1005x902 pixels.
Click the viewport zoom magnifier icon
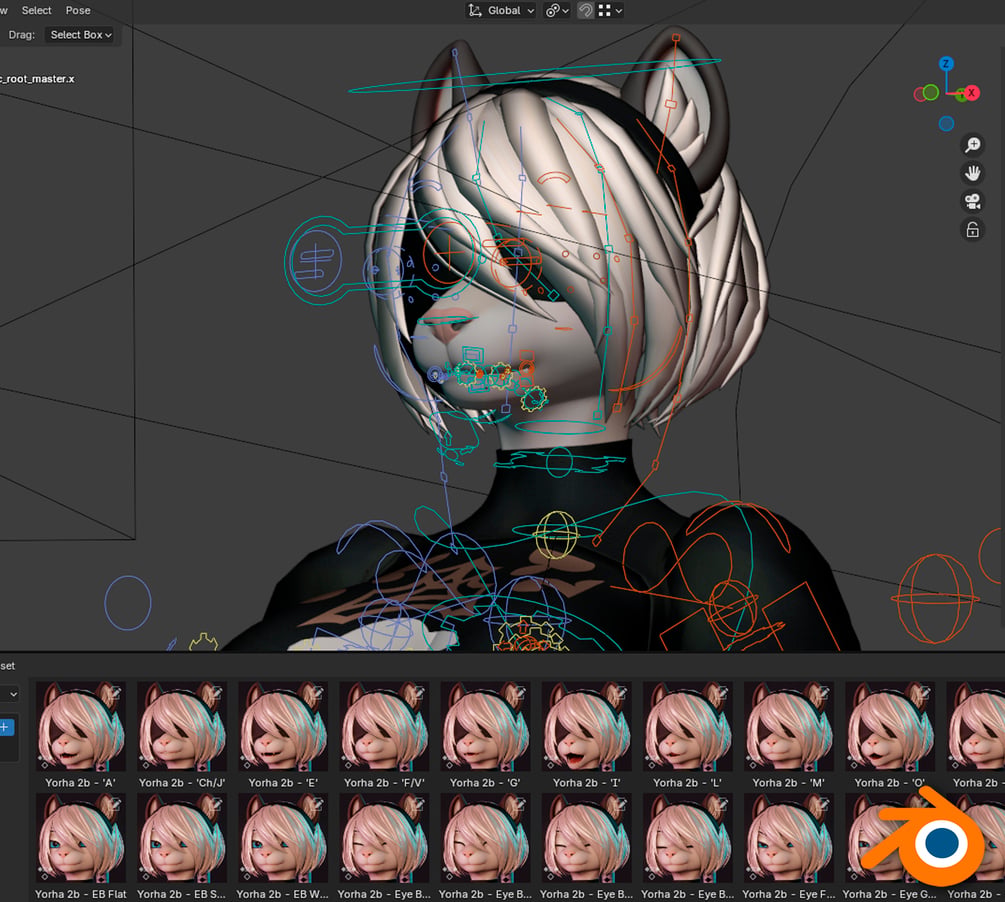click(x=972, y=145)
